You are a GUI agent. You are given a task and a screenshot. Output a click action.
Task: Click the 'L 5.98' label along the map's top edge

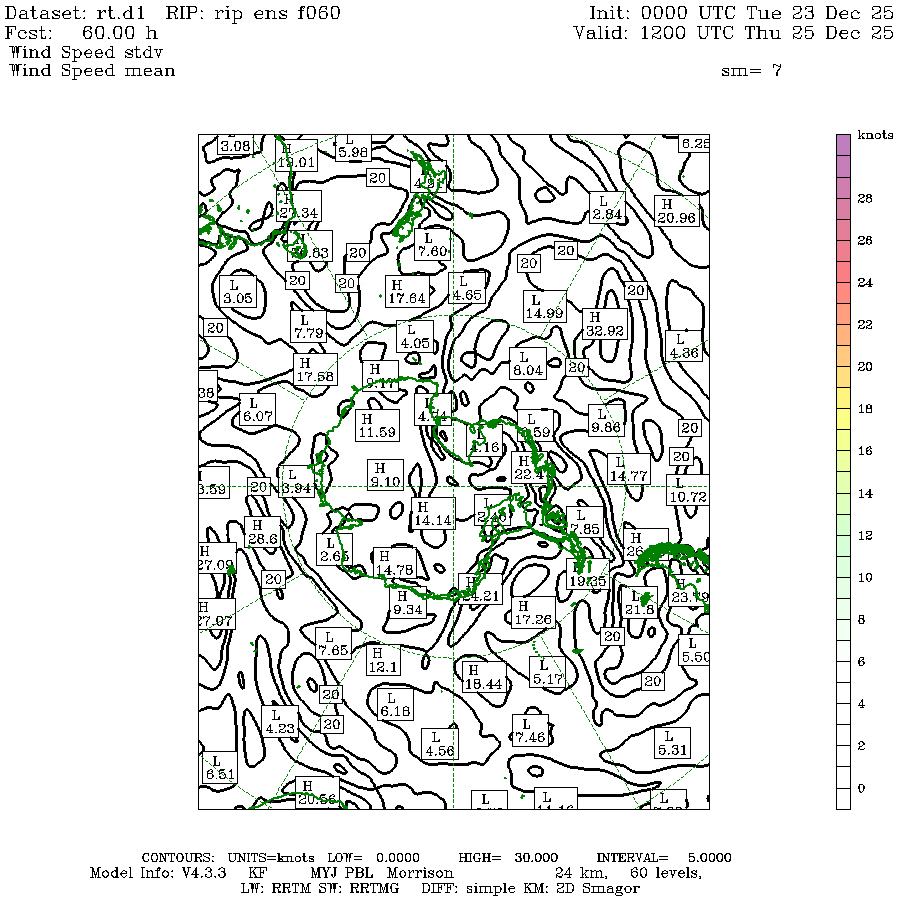pos(353,148)
